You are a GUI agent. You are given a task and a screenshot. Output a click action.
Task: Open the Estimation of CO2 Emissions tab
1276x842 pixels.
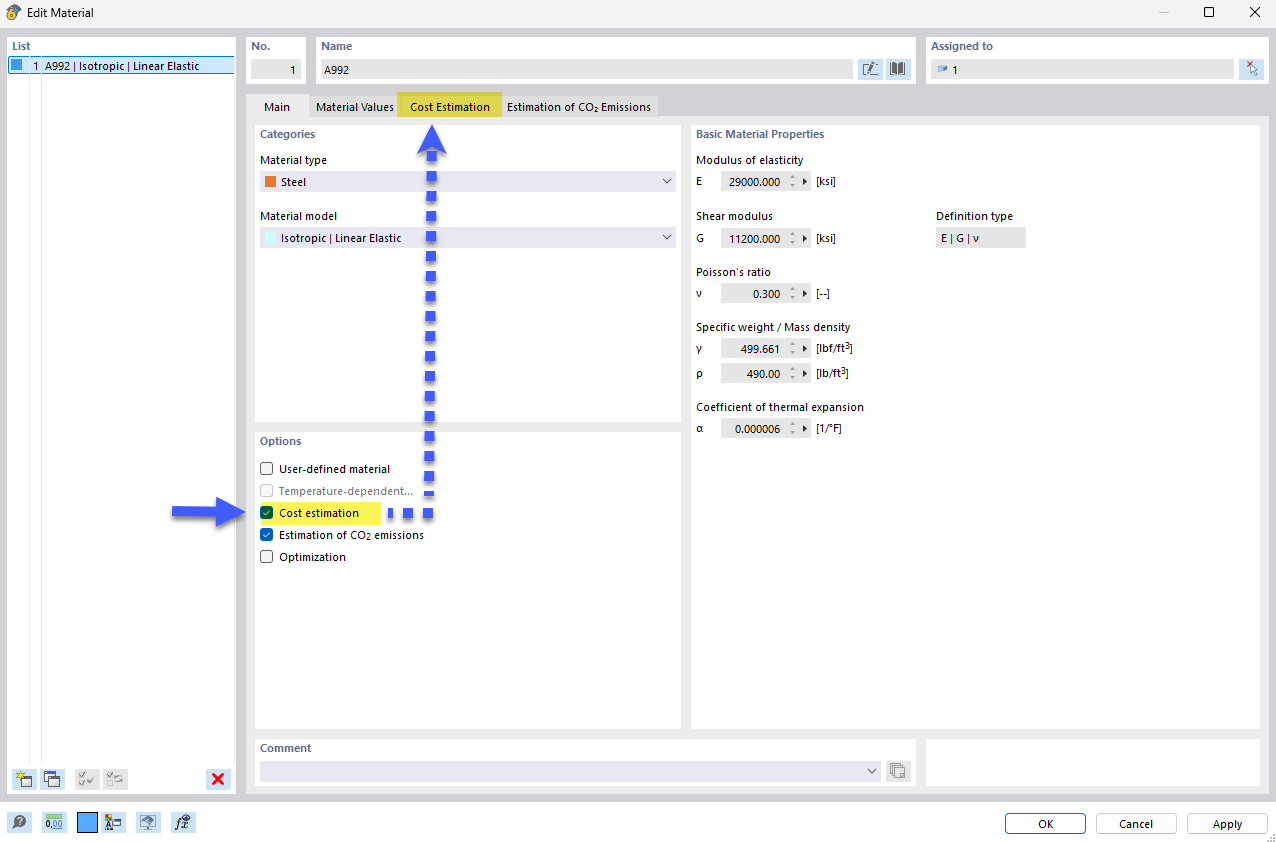click(579, 106)
